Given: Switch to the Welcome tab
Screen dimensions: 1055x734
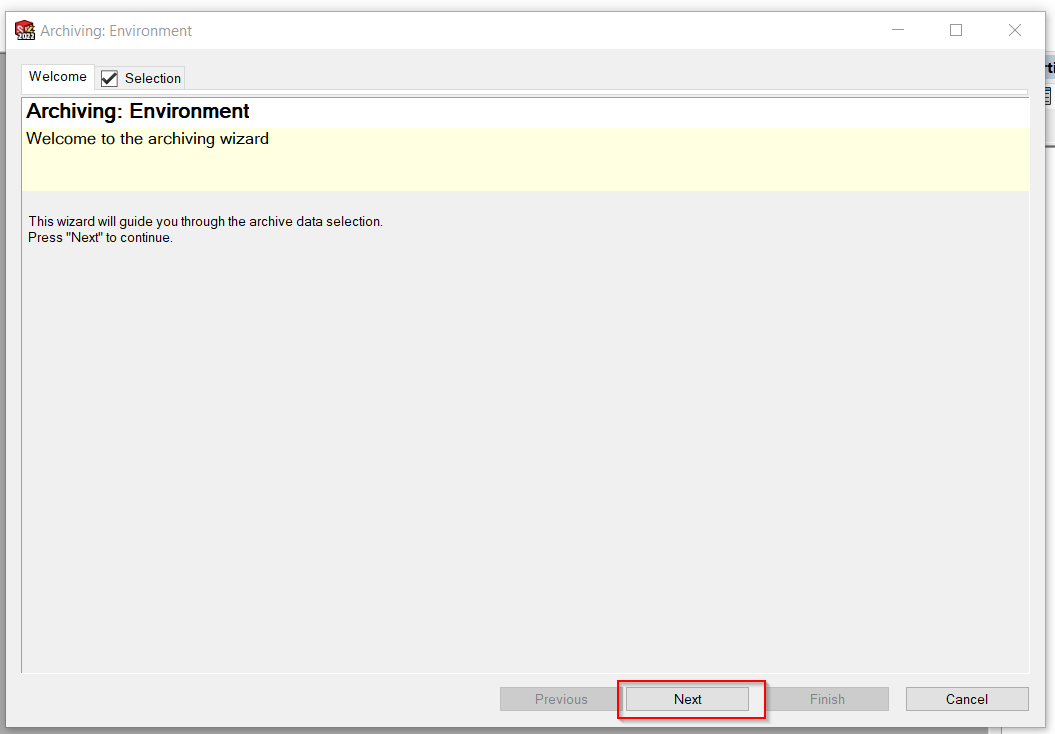Looking at the screenshot, I should coord(58,77).
